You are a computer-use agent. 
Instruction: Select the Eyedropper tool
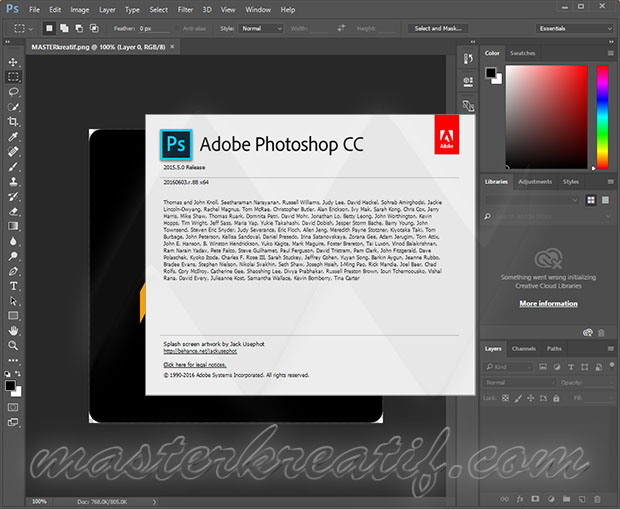click(13, 137)
